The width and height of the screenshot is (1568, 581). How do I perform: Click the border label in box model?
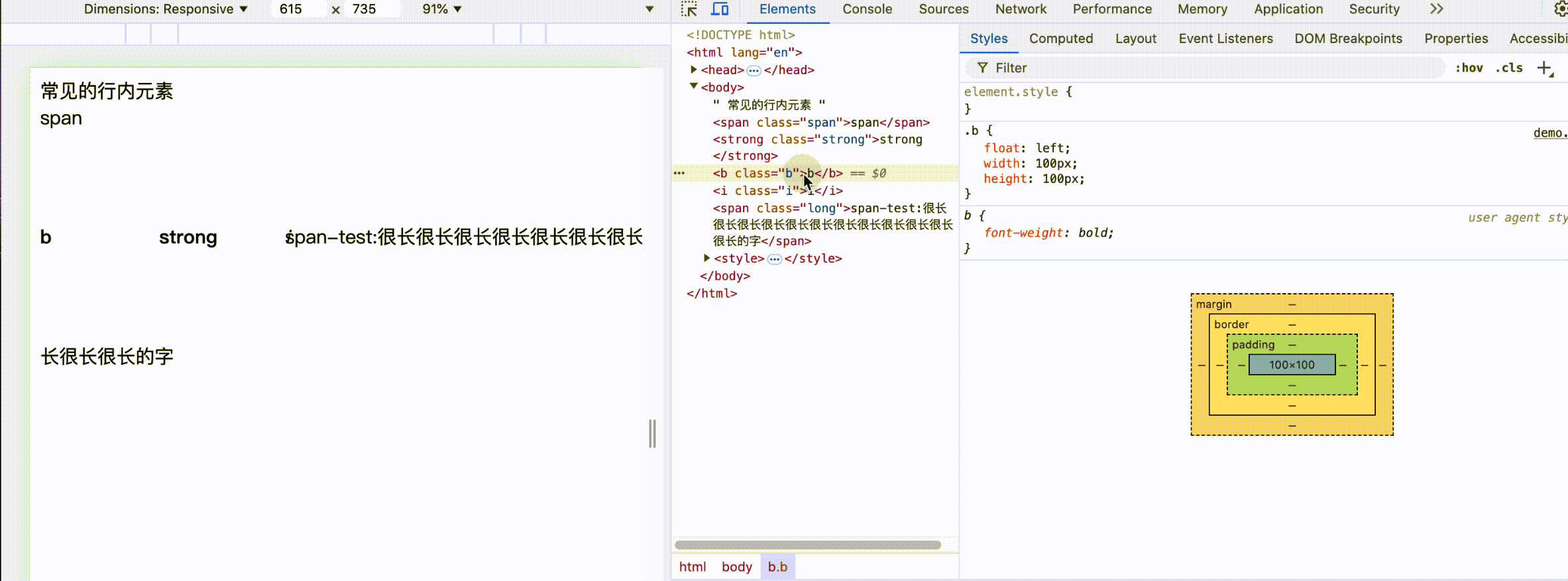(x=1231, y=324)
